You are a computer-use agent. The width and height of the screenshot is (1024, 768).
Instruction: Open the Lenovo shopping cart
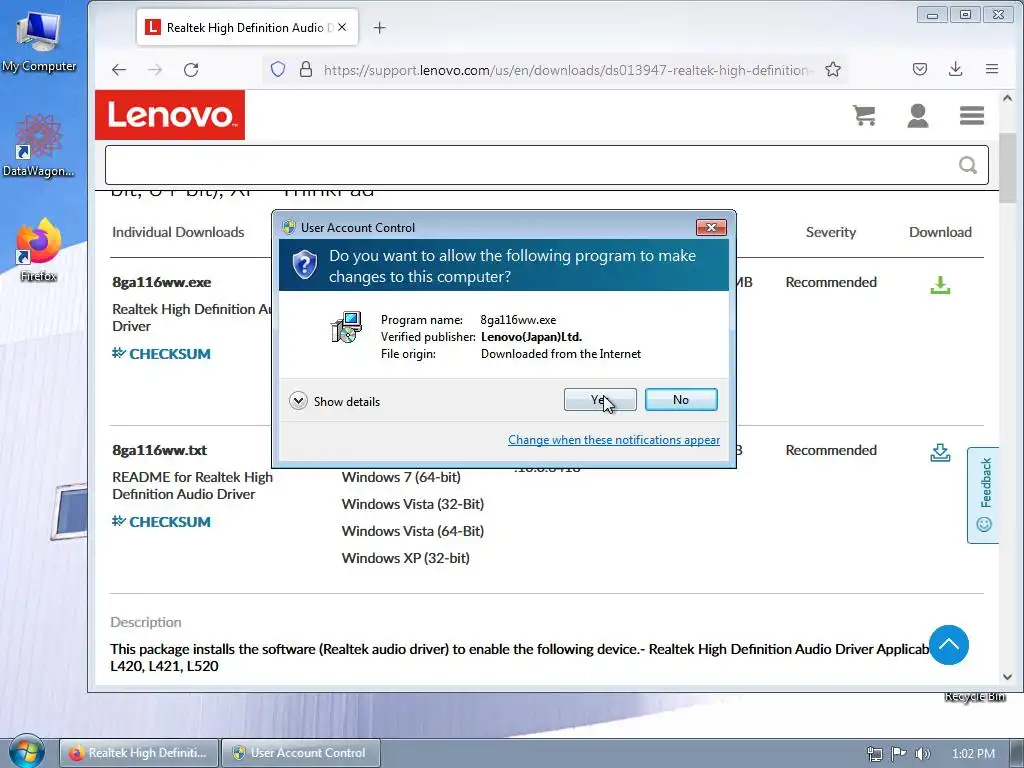point(864,115)
